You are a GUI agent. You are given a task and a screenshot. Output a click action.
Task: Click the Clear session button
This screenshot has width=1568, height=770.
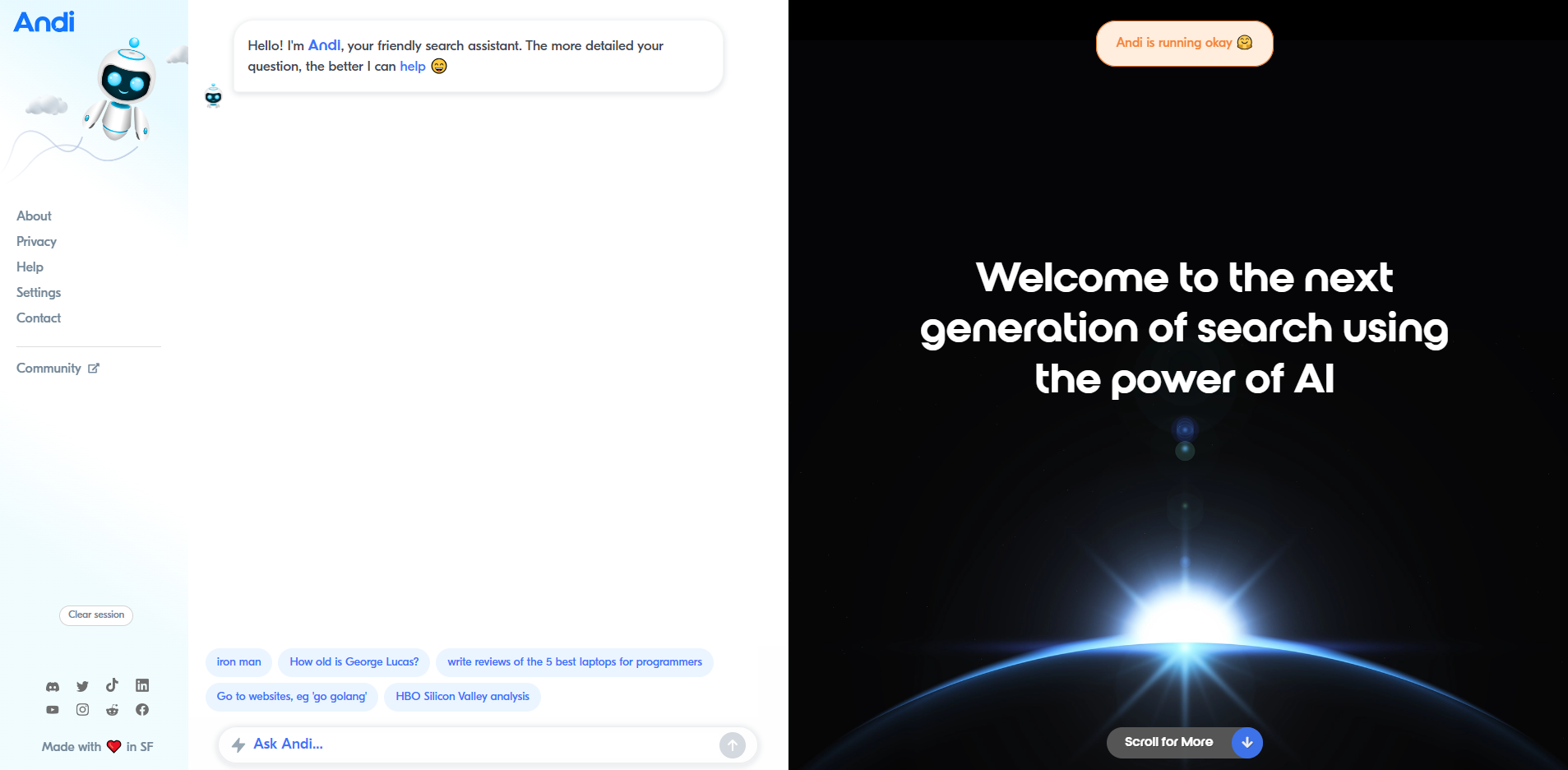coord(96,615)
